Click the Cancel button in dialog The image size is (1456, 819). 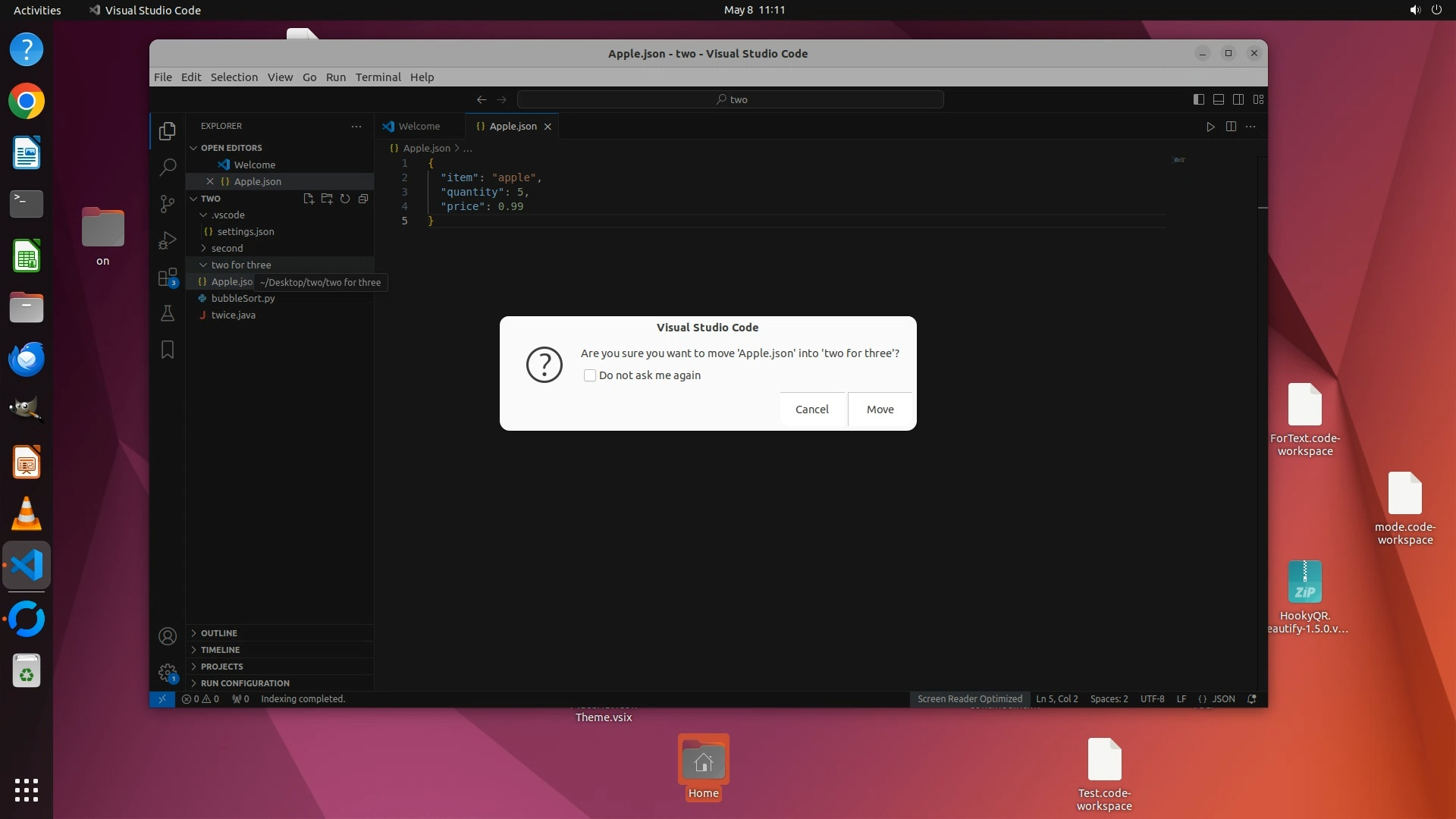[x=811, y=409]
